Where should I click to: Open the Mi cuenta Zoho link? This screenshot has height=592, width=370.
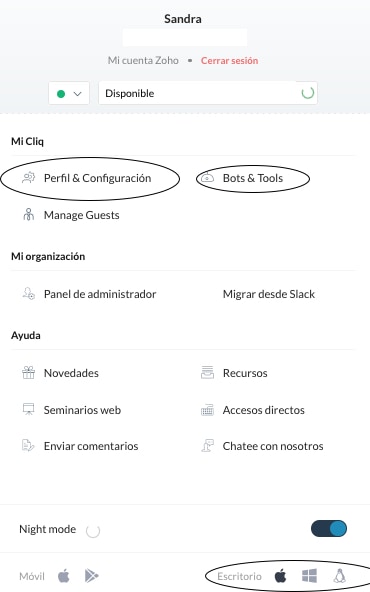coord(143,60)
